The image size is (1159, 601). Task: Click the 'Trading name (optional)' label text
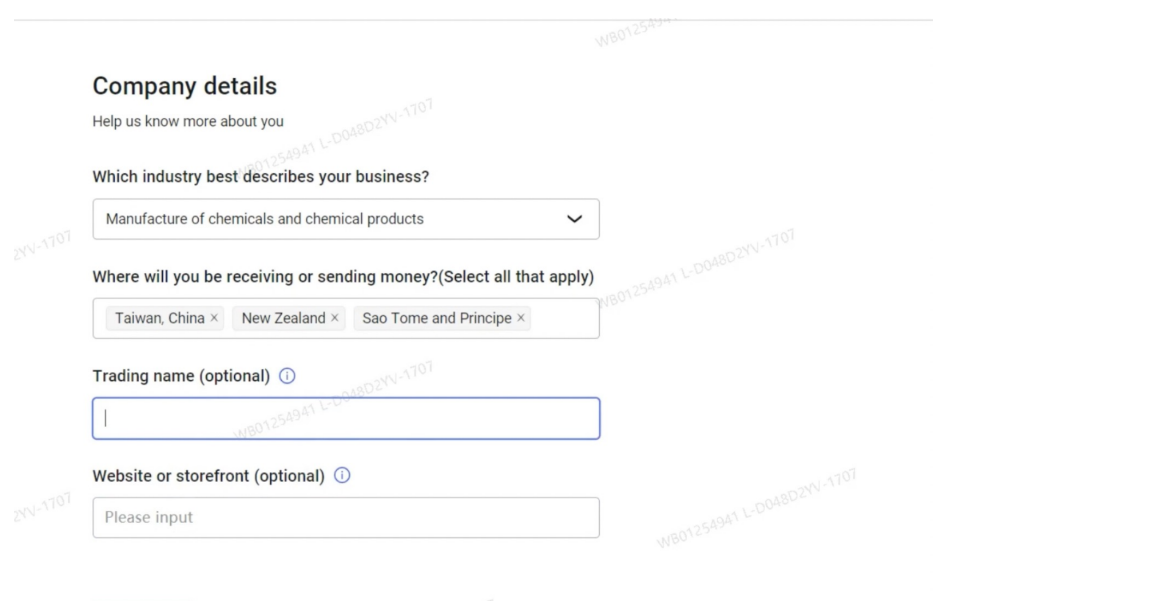click(x=181, y=376)
